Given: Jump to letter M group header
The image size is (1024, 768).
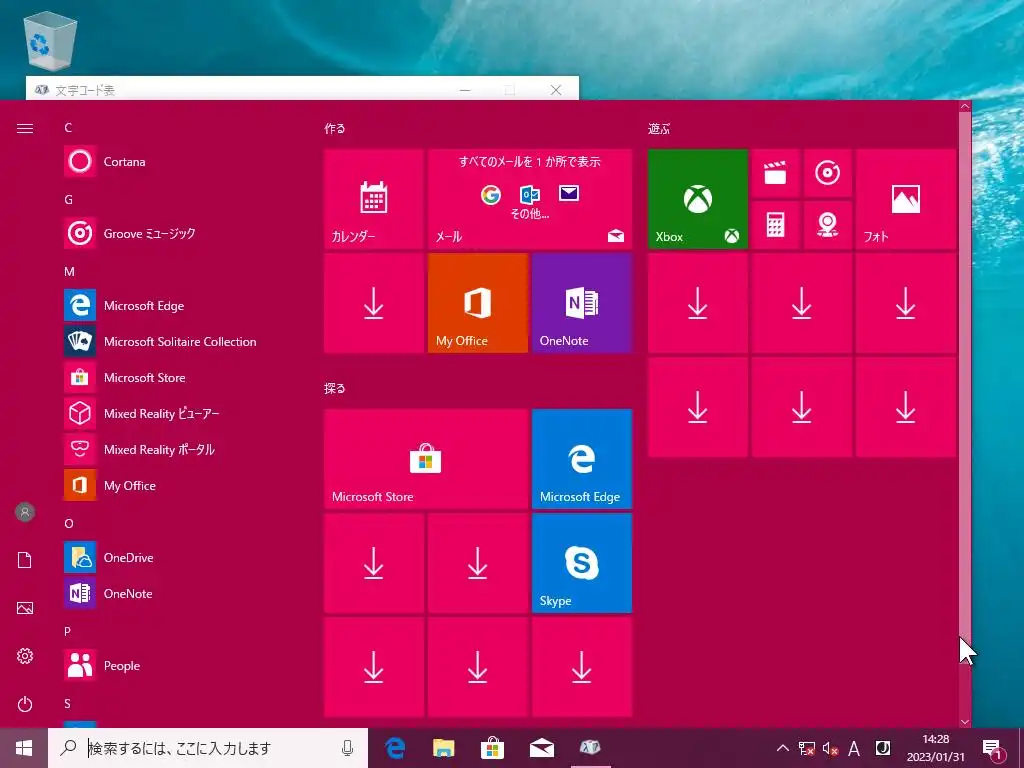Looking at the screenshot, I should pos(69,272).
